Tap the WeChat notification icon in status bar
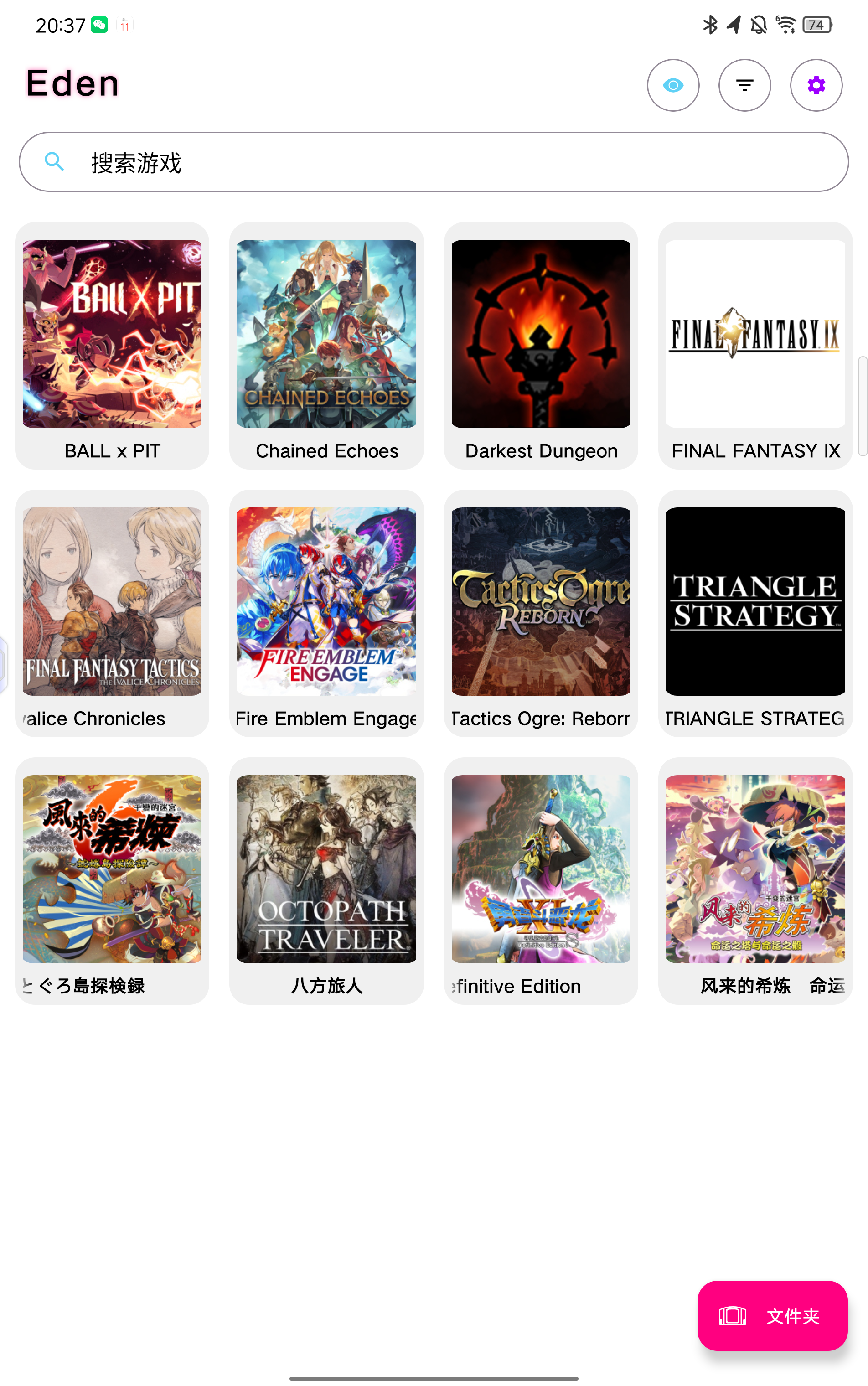The height and width of the screenshot is (1386, 868). [x=99, y=25]
